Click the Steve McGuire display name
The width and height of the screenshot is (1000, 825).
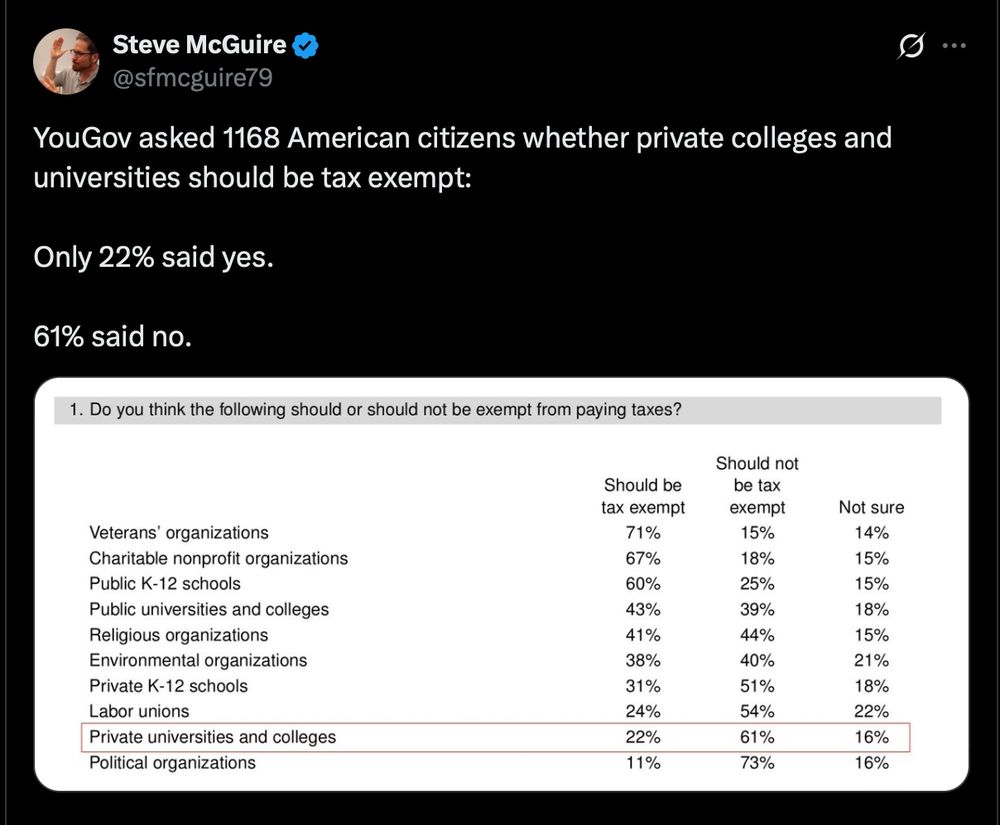[x=199, y=45]
